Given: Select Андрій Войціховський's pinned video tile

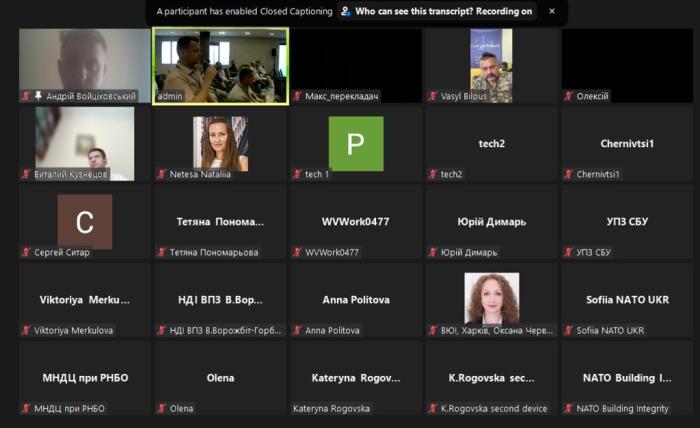Looking at the screenshot, I should [x=84, y=65].
